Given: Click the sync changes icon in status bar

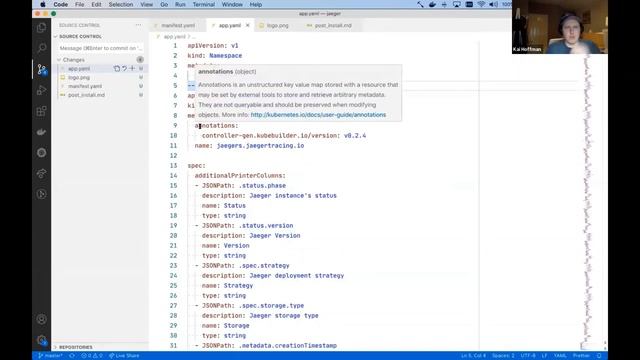Looking at the screenshot, I should click(72, 356).
